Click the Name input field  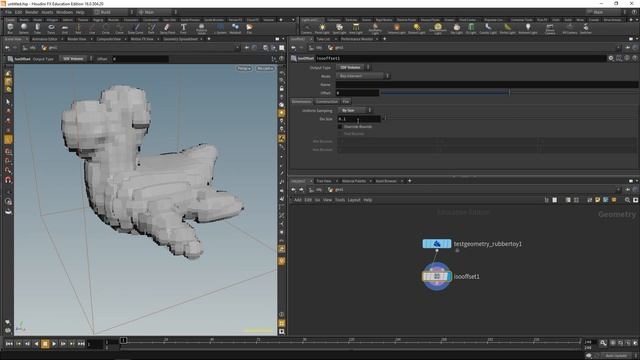point(487,84)
